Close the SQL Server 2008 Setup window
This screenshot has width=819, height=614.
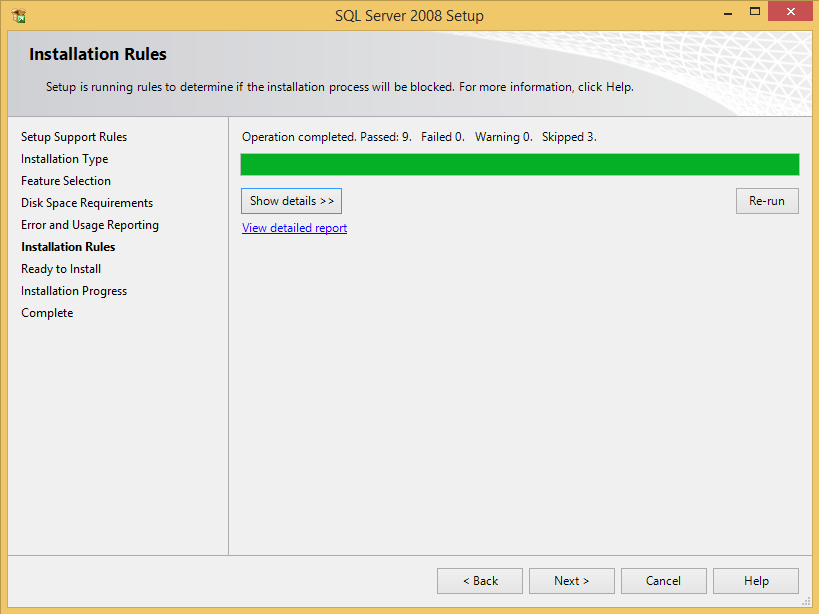click(790, 11)
